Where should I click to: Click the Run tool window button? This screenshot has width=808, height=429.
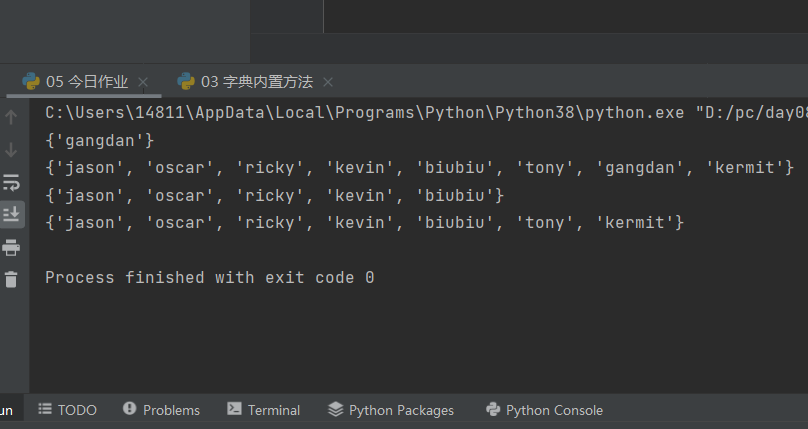click(x=7, y=410)
